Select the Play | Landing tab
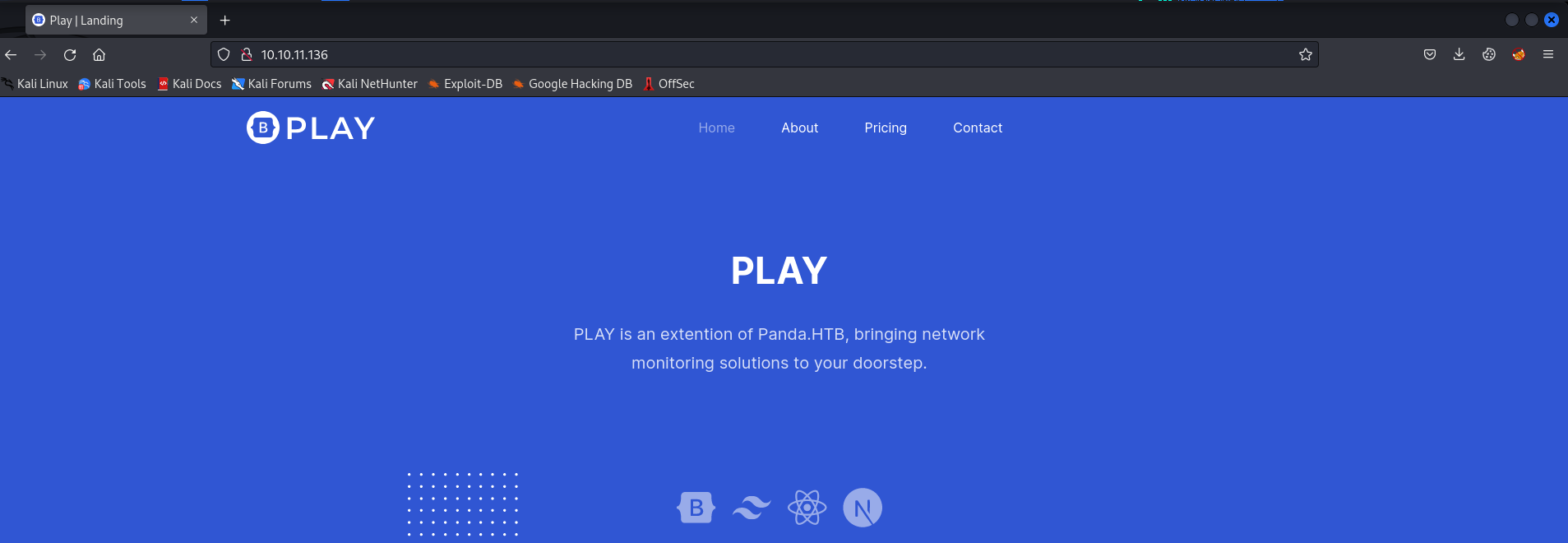Screen dimensions: 1568x543 pyautogui.click(x=117, y=20)
